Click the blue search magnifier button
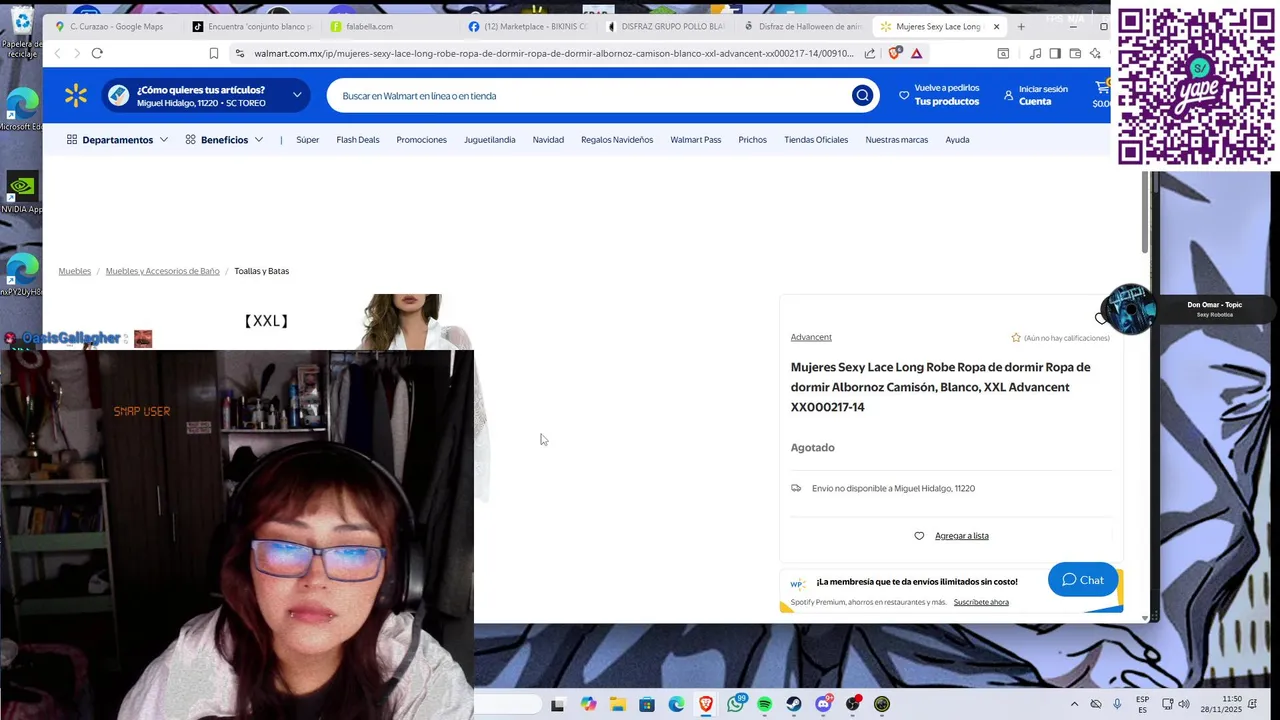1280x720 pixels. coord(862,96)
